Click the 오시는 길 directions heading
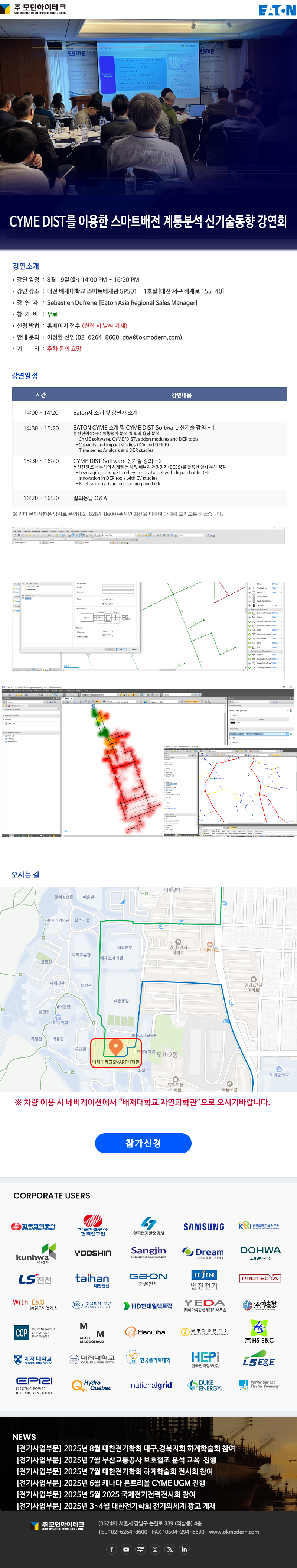 coord(25,875)
